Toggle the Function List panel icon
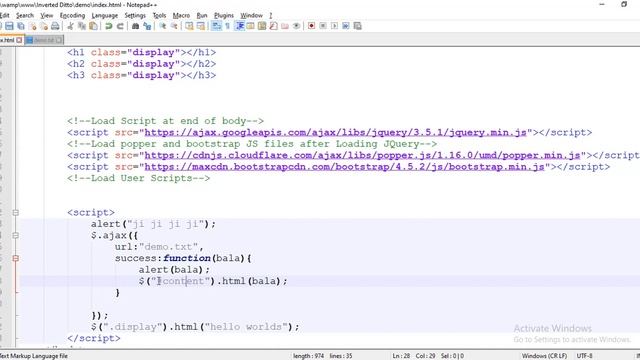 (x=273, y=26)
